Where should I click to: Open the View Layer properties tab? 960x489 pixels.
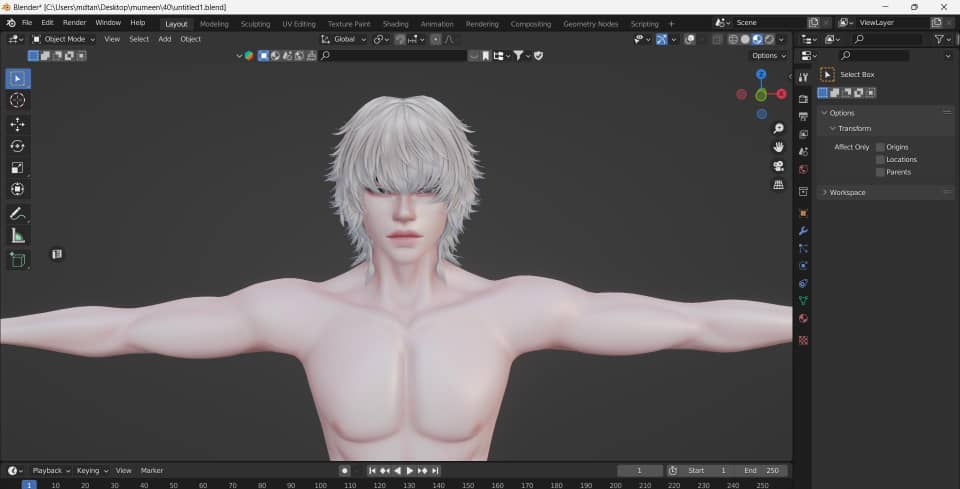[x=803, y=134]
